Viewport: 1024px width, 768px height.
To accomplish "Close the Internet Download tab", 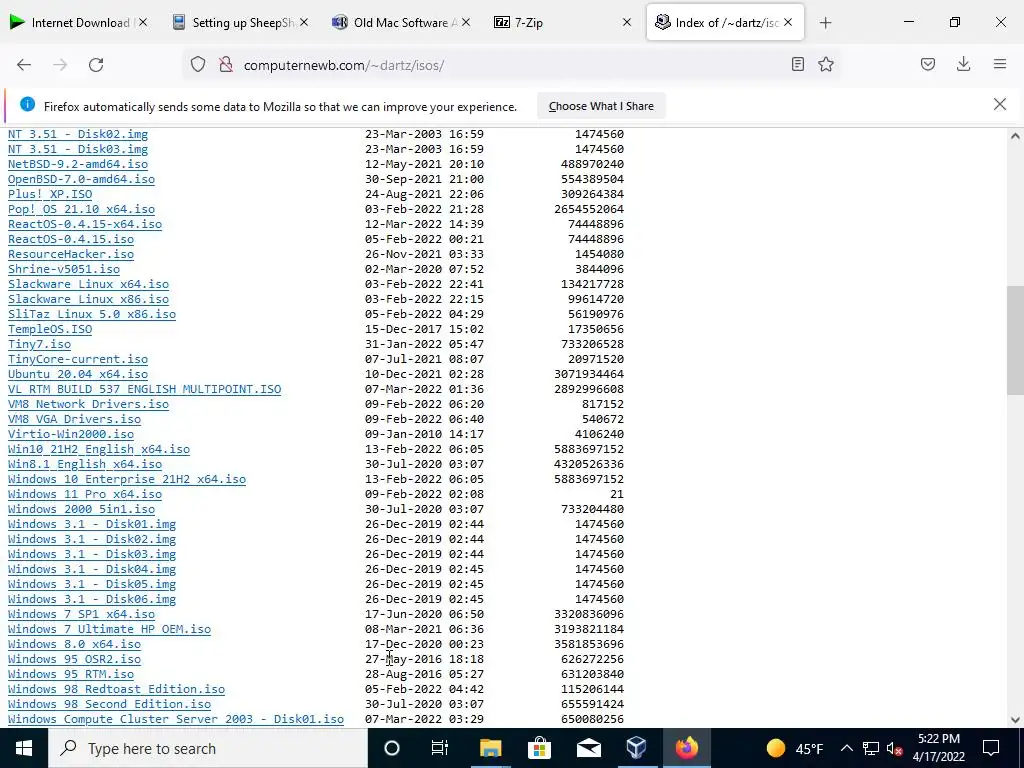I will [x=143, y=22].
